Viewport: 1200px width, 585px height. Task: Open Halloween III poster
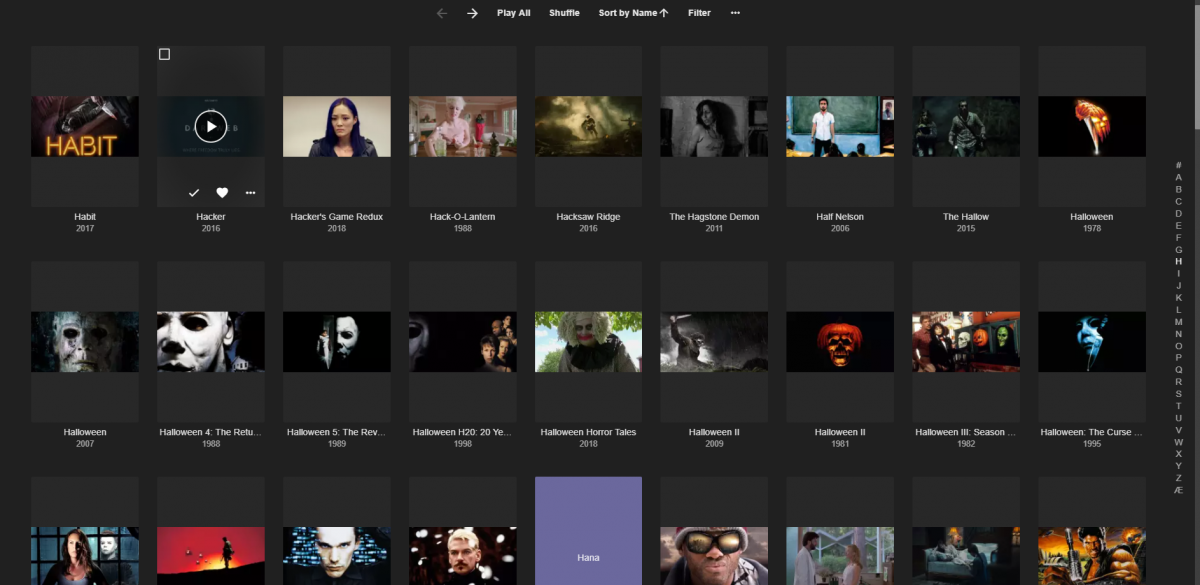click(x=966, y=342)
